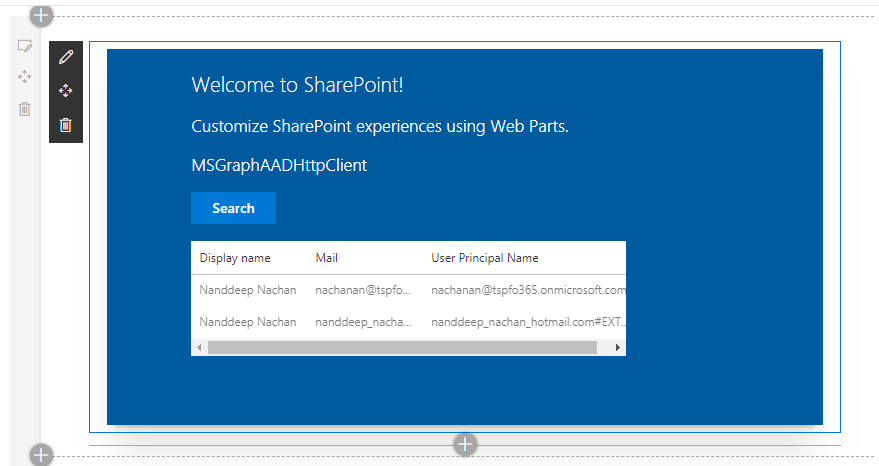Click the move web part icon in dark toolbar
Viewport: 879px width, 466px height.
(66, 91)
